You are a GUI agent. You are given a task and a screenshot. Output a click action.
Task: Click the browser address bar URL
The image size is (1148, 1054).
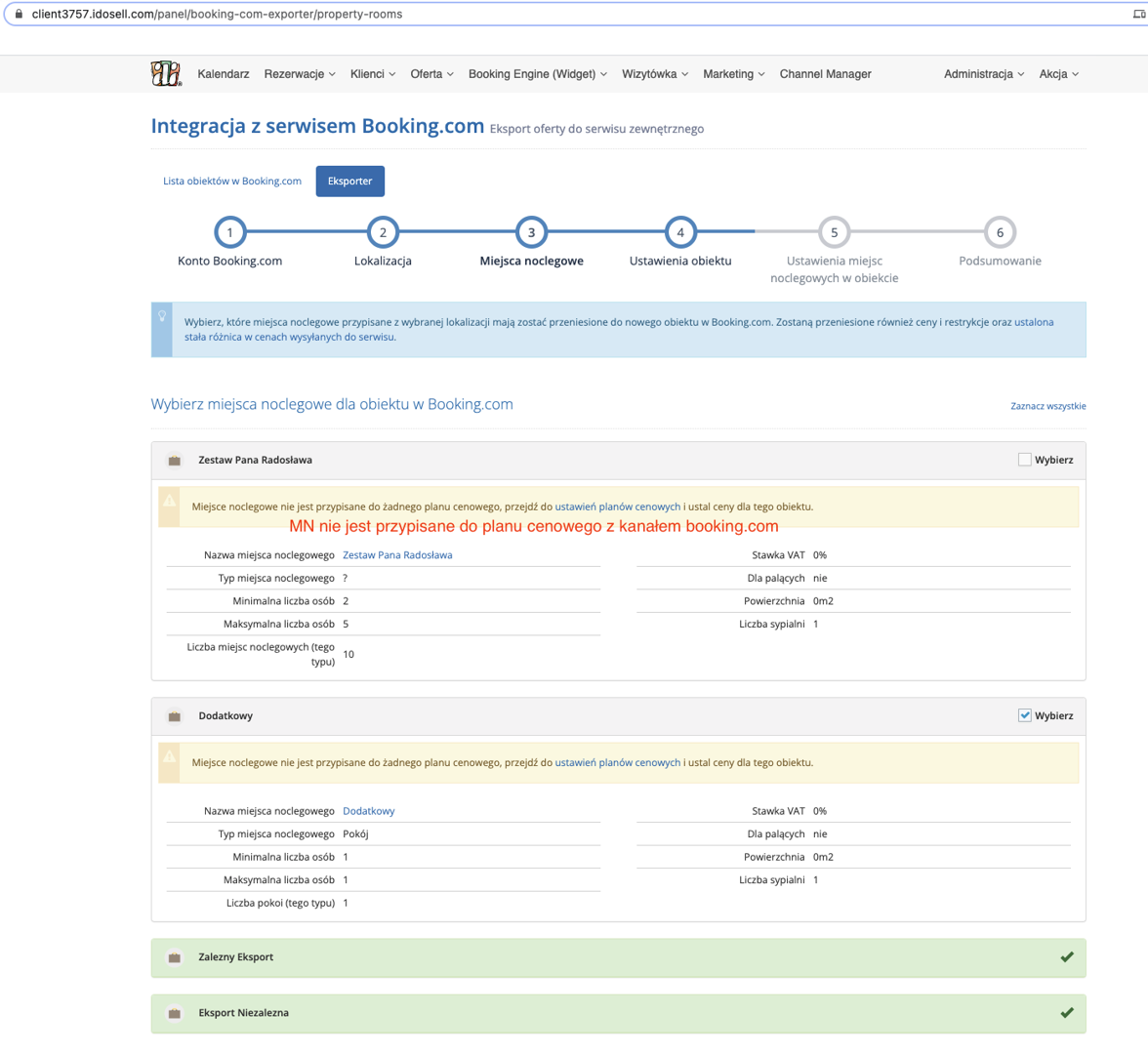[x=217, y=14]
